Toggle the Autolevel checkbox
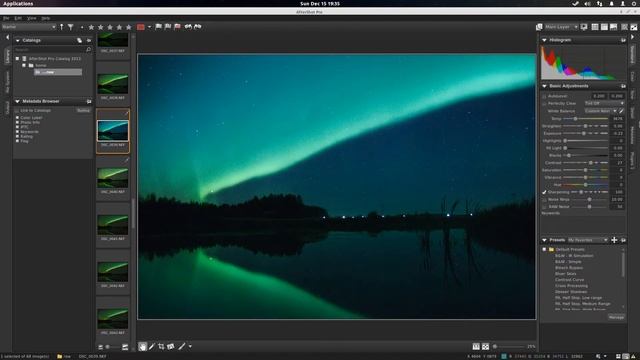This screenshot has width=640, height=360. coord(544,96)
